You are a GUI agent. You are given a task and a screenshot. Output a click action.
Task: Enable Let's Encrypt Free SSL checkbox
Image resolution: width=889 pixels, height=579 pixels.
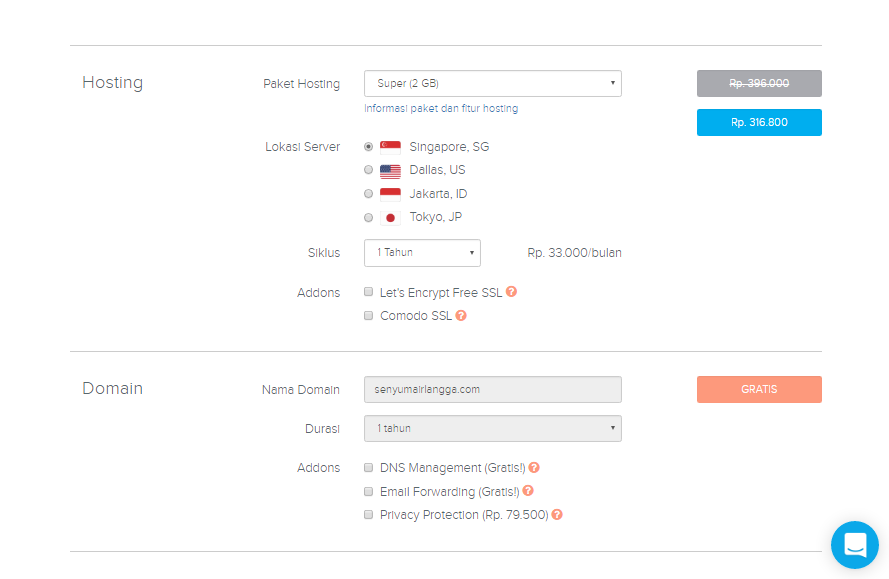(x=369, y=293)
